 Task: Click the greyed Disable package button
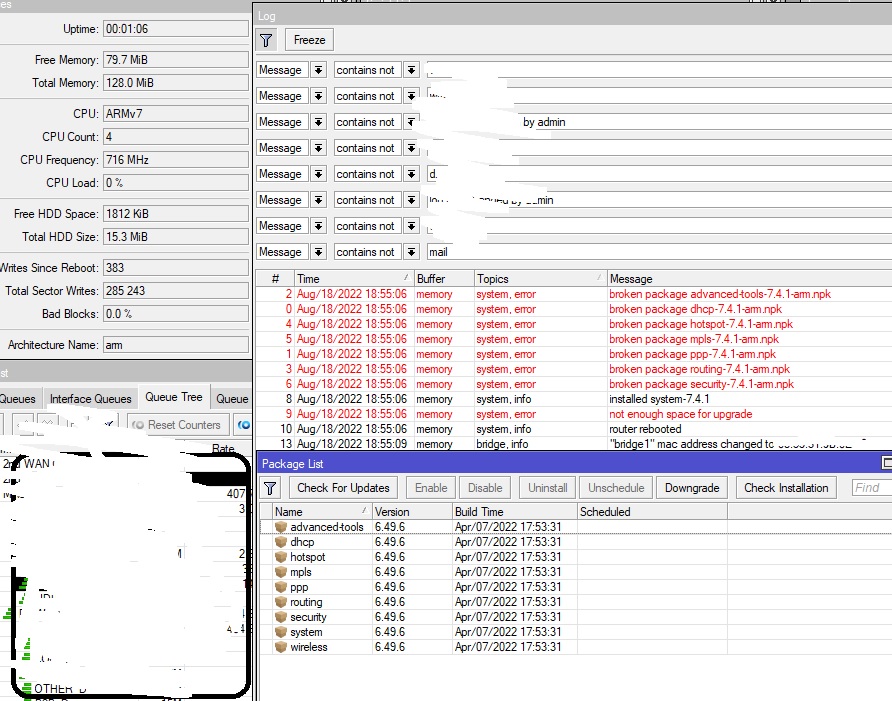click(485, 488)
